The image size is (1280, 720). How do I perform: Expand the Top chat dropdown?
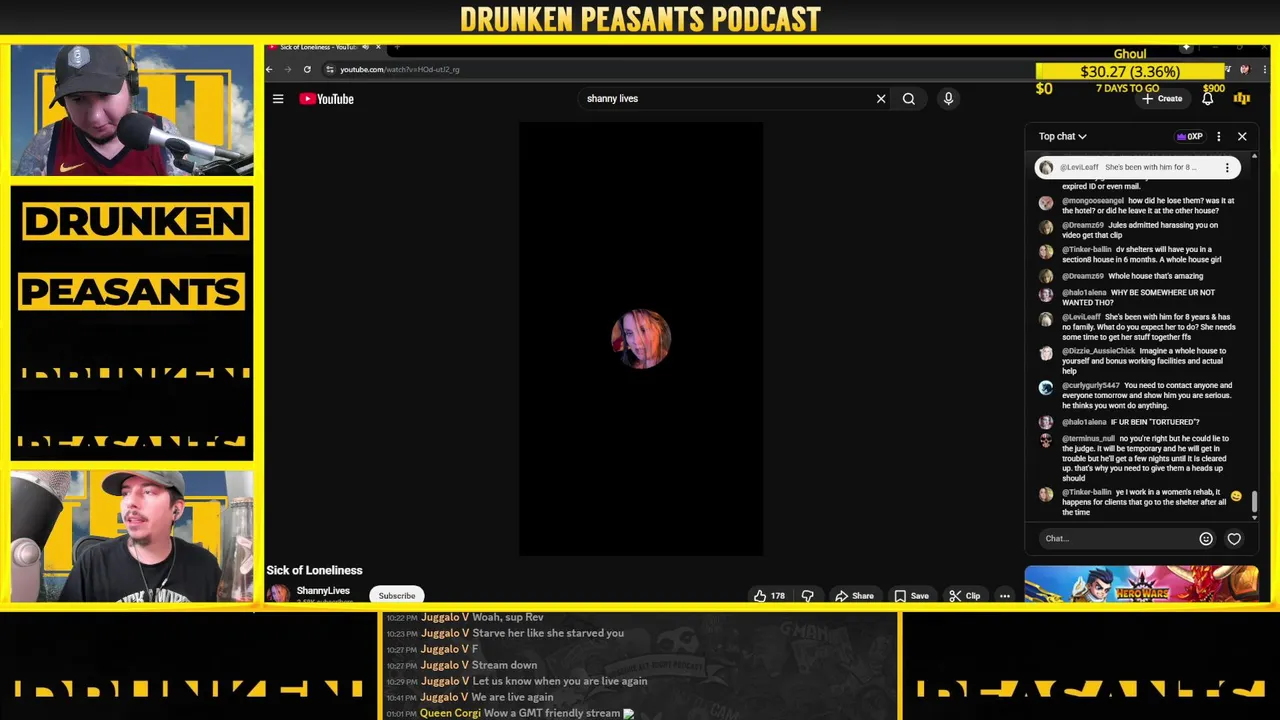[1062, 136]
